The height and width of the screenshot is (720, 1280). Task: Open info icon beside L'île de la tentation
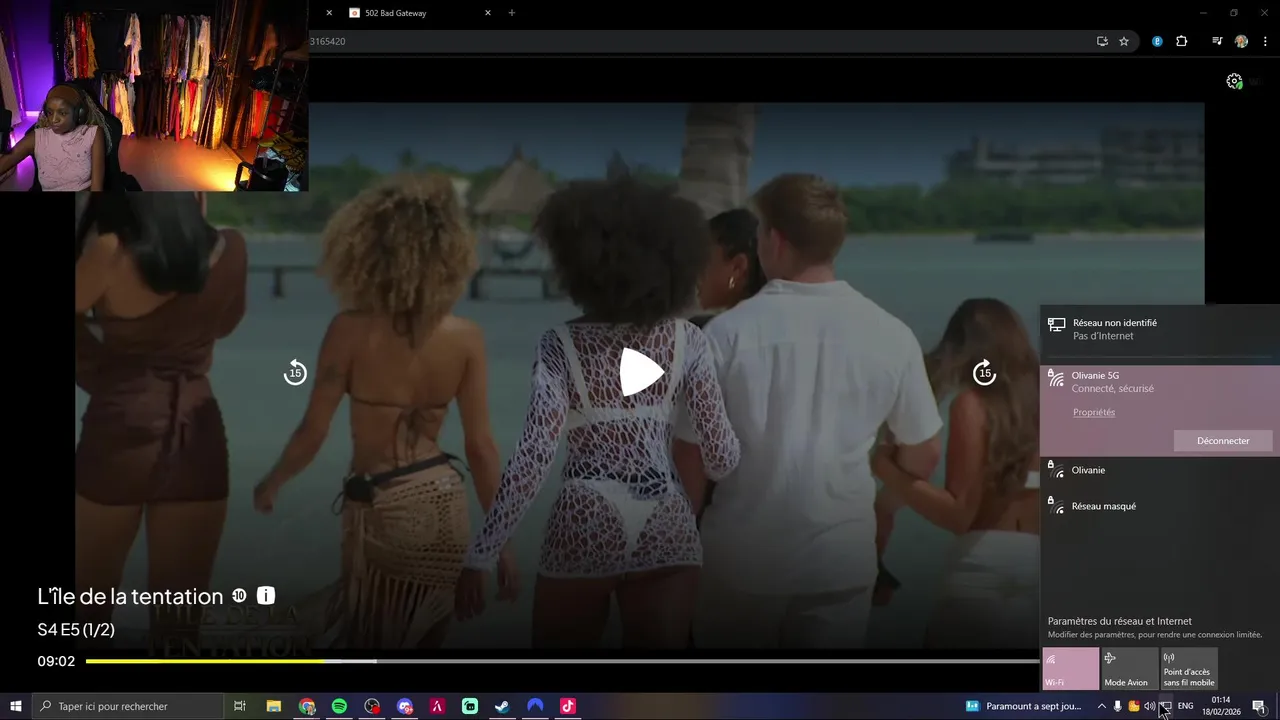(266, 595)
